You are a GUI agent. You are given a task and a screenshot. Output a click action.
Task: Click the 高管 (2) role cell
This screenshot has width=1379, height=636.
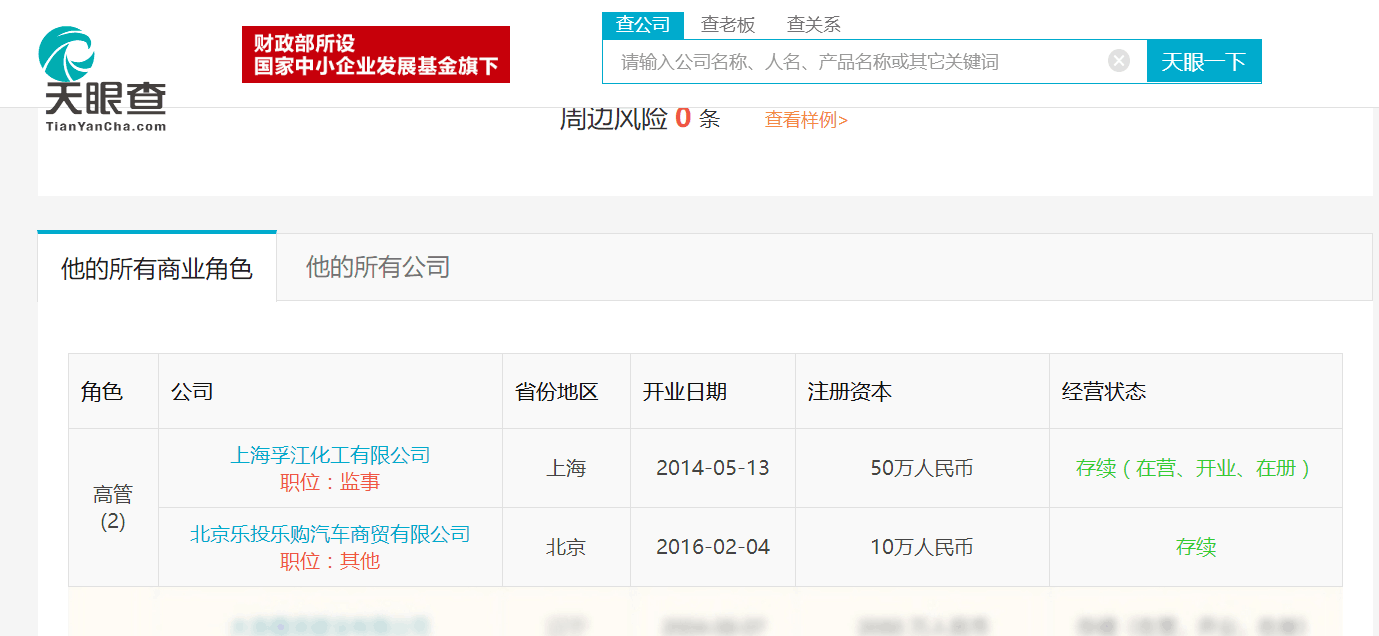(113, 507)
